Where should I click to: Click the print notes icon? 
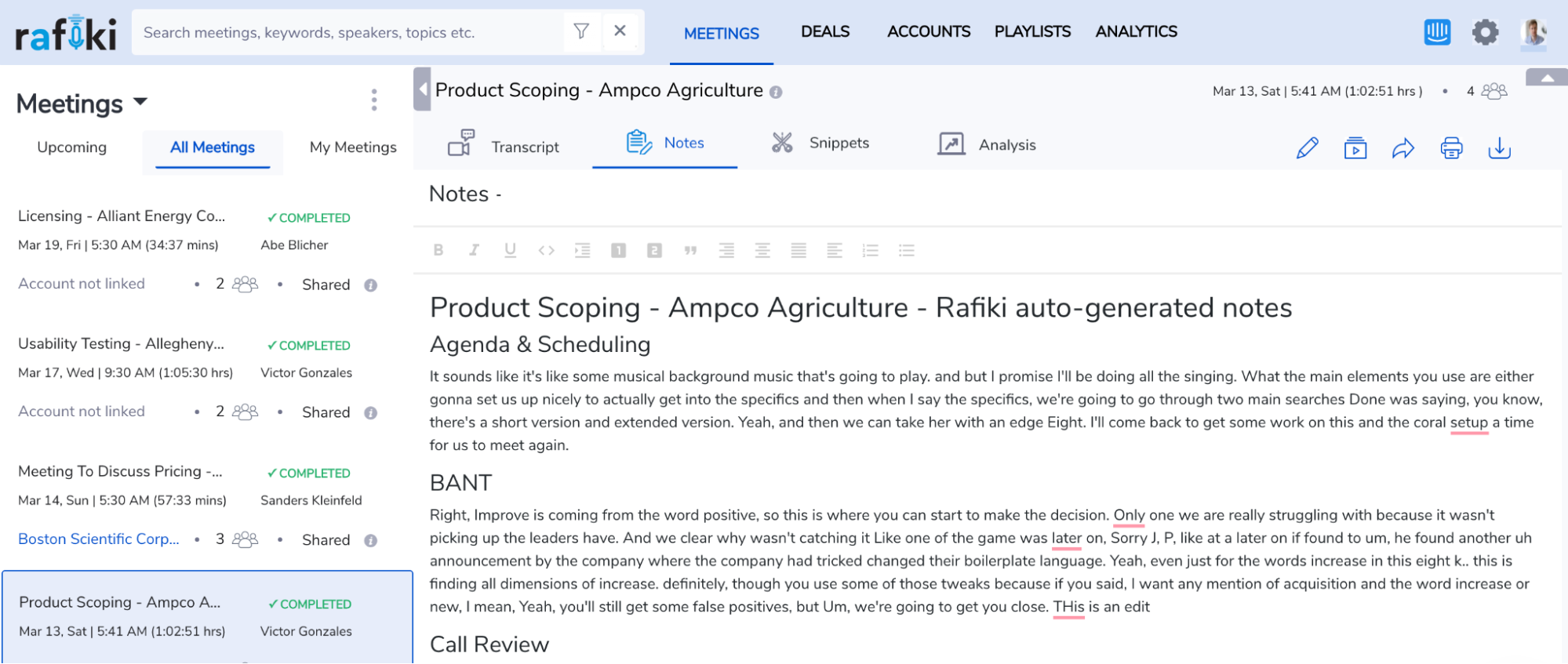click(x=1451, y=147)
